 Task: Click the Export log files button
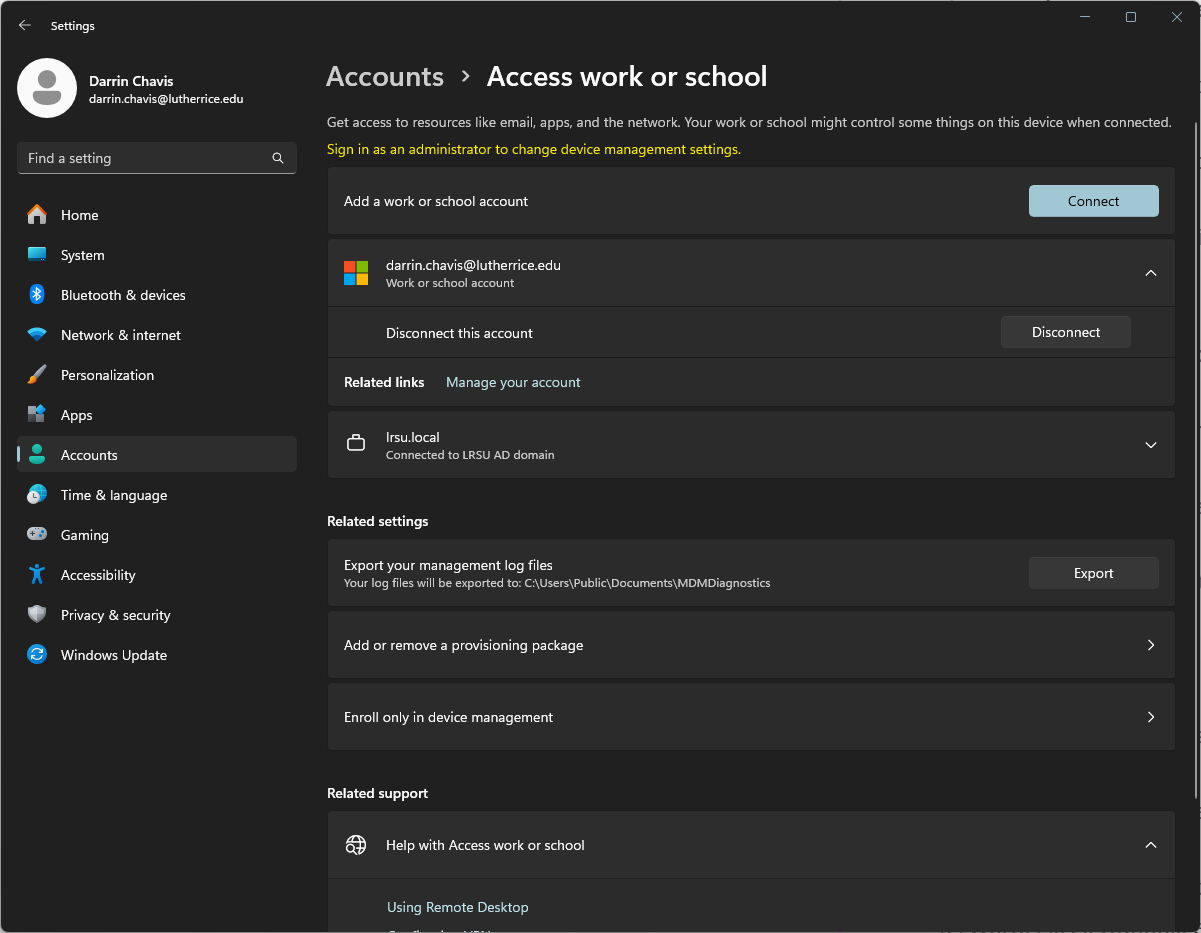click(x=1094, y=573)
